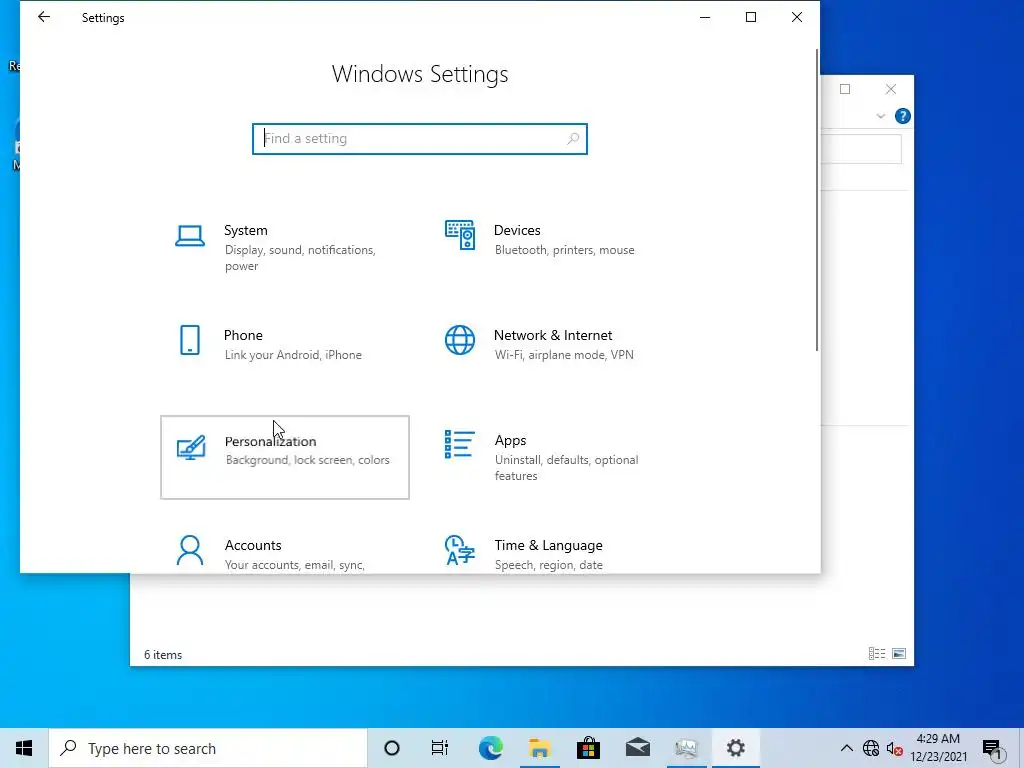Switch File Explorer to details view icon

876,654
